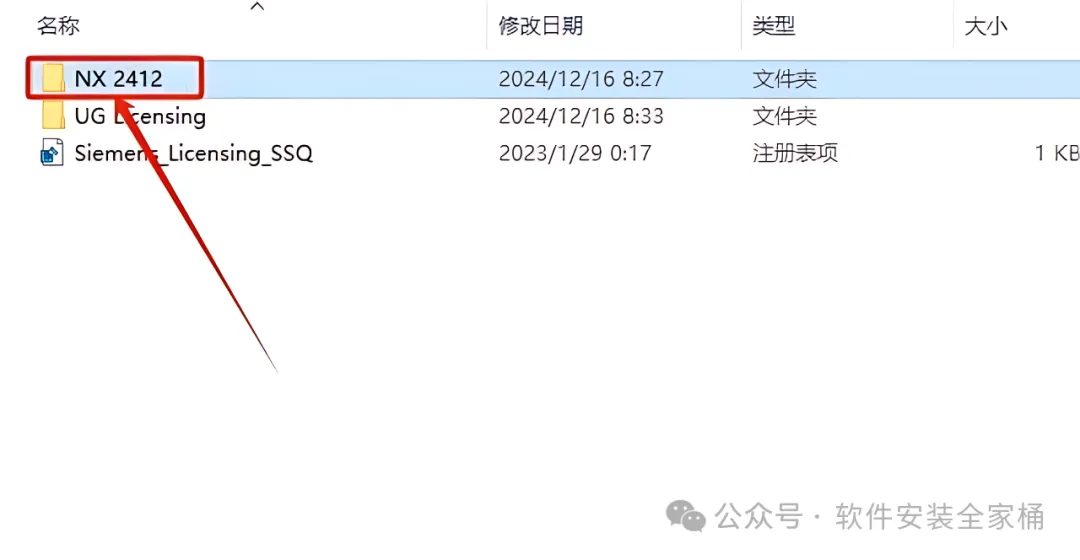Select the Siemens_Licensing_SSQ file name
The height and width of the screenshot is (560, 1080).
pos(194,153)
